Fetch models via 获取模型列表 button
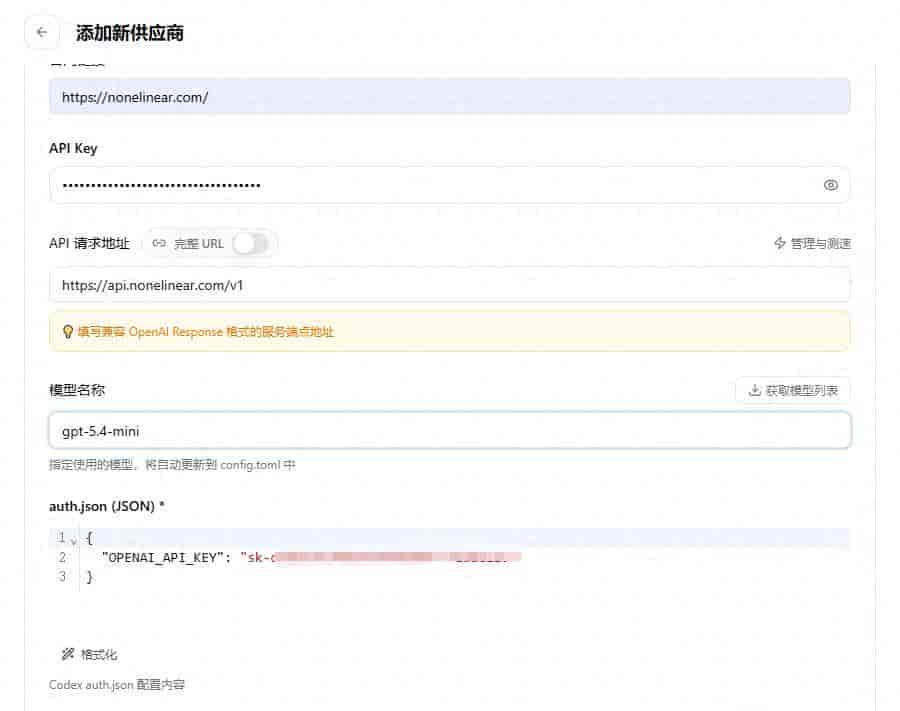Image resolution: width=900 pixels, height=711 pixels. coord(793,390)
